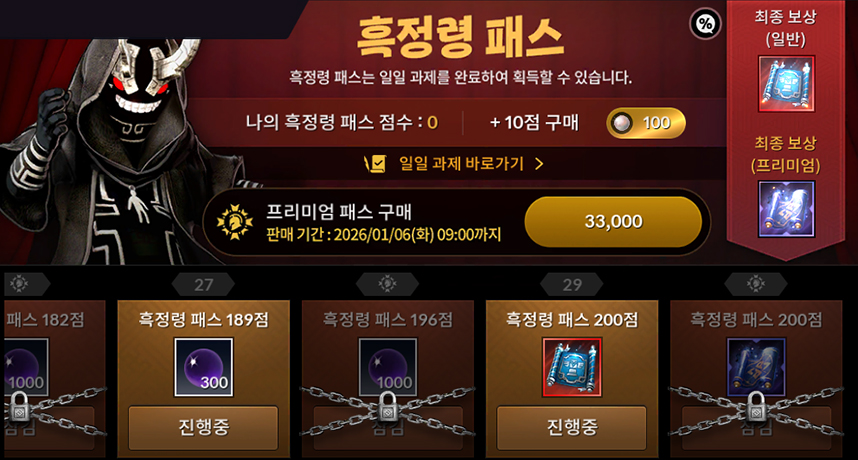
Task: Click the premium pass sun emblem icon
Action: 235,222
